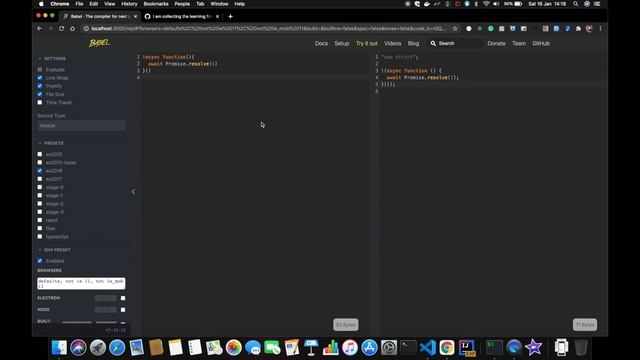640x360 pixels.
Task: Reload the page in Chrome
Action: [x=61, y=29]
